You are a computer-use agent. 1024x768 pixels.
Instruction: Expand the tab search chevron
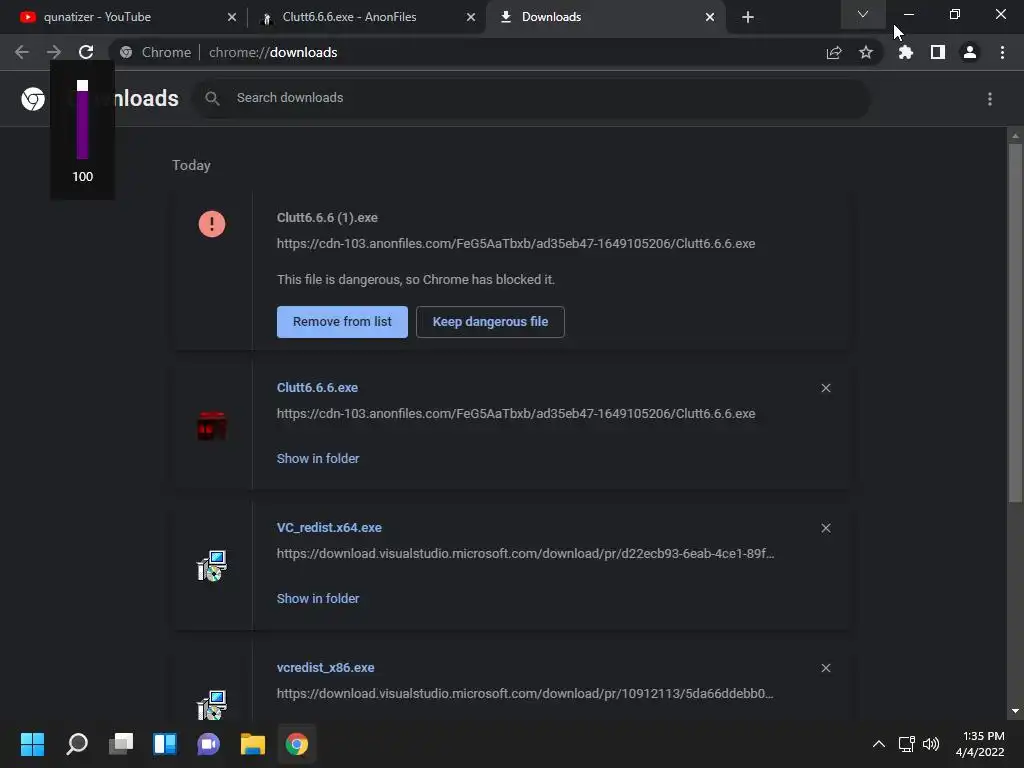click(863, 14)
